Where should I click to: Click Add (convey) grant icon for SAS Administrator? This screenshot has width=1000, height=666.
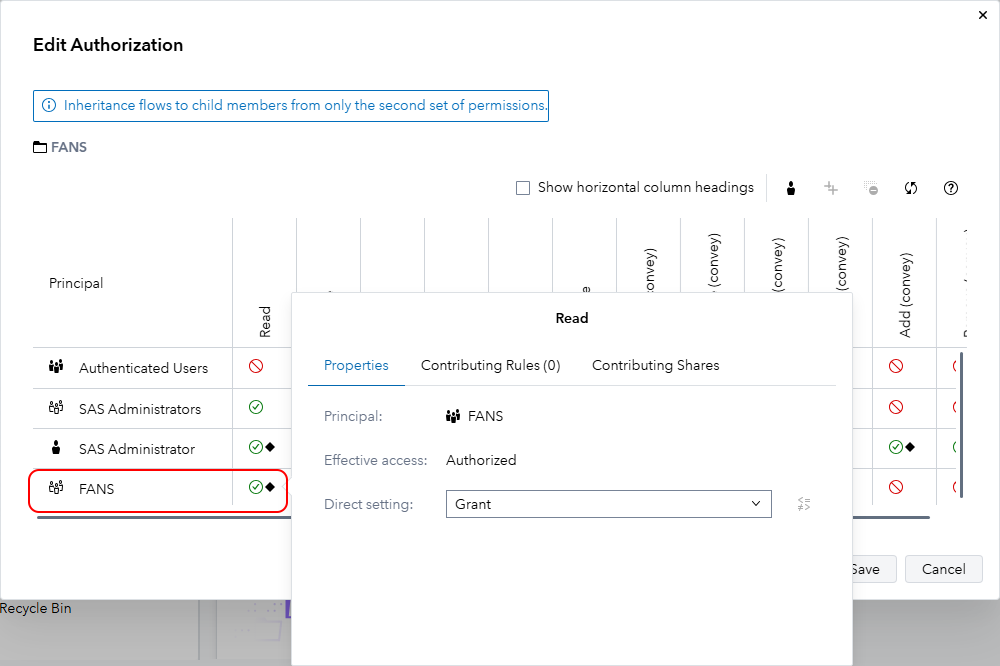[896, 447]
